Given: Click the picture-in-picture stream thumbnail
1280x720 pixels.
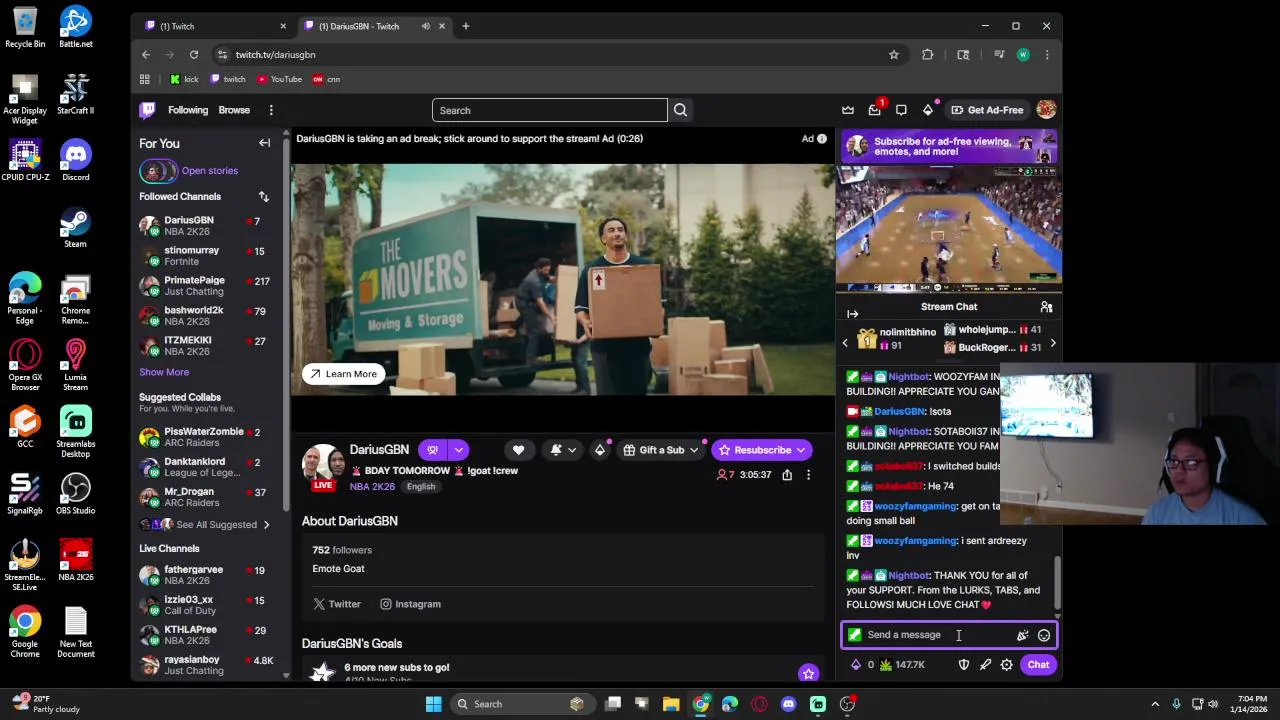Looking at the screenshot, I should tap(949, 229).
